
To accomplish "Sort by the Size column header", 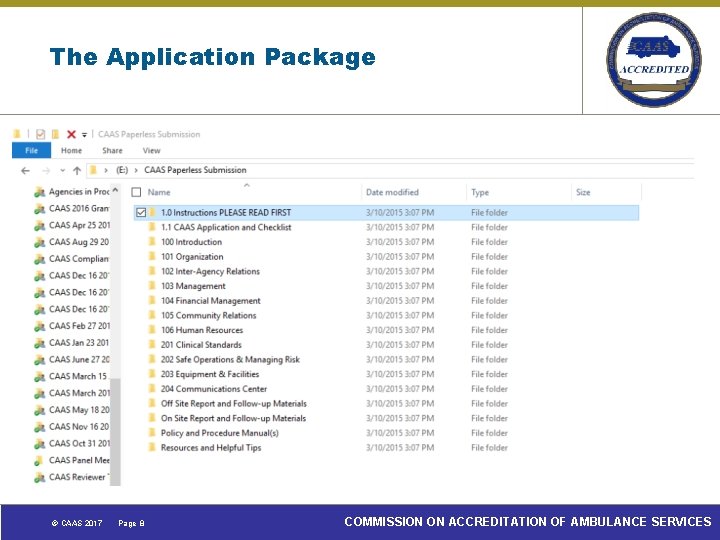I will click(583, 192).
